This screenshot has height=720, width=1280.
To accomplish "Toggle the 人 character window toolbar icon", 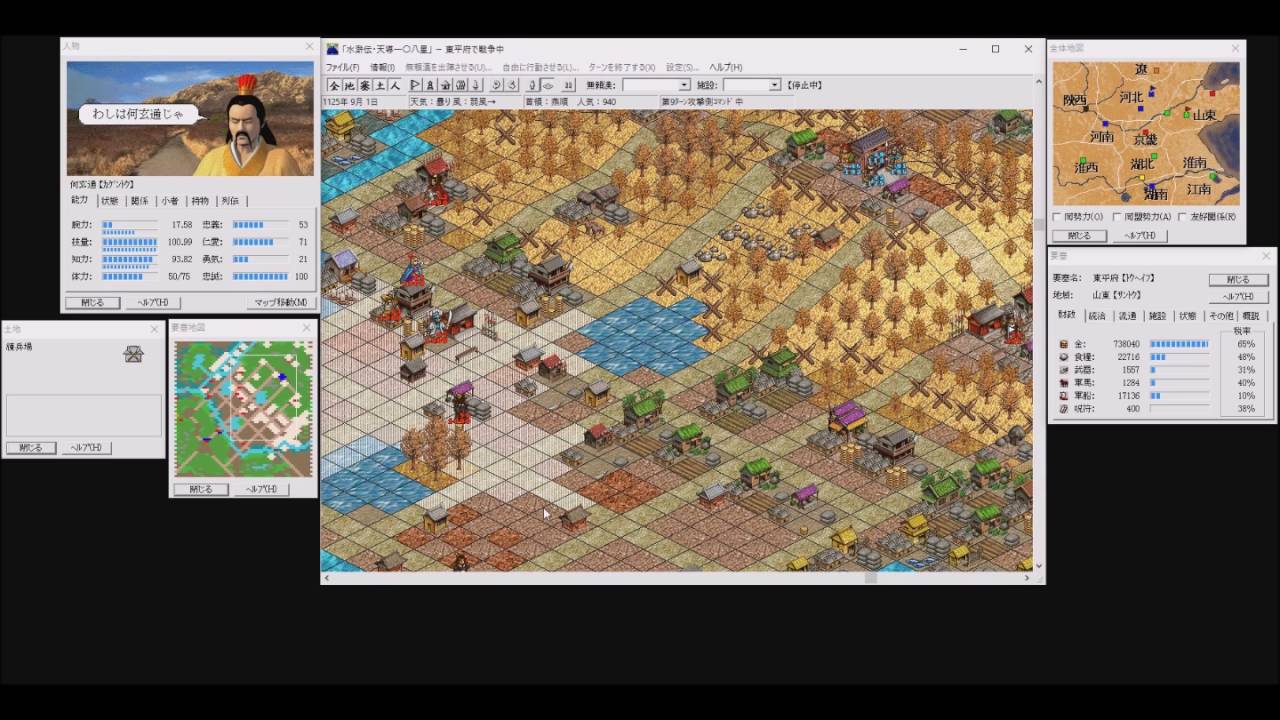I will coord(394,85).
